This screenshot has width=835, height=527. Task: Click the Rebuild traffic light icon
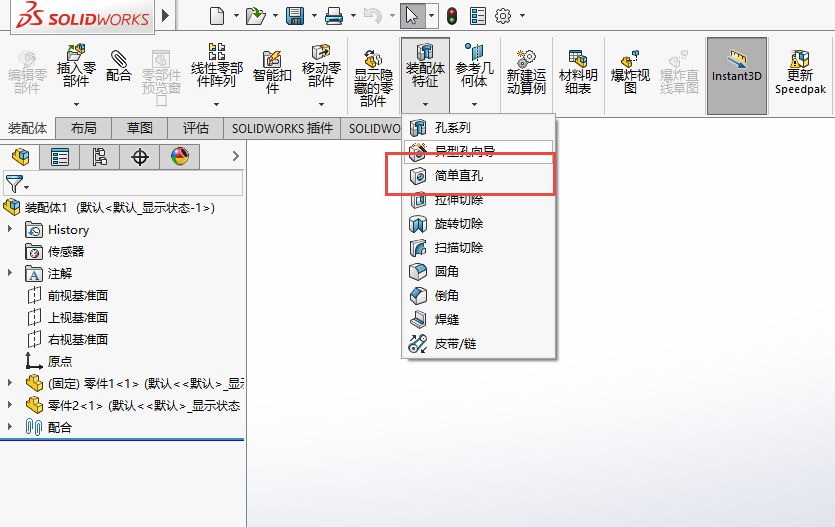452,16
